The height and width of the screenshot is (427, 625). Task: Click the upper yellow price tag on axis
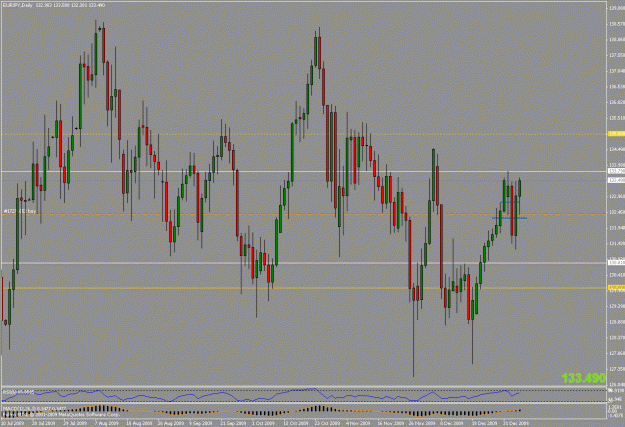(616, 134)
